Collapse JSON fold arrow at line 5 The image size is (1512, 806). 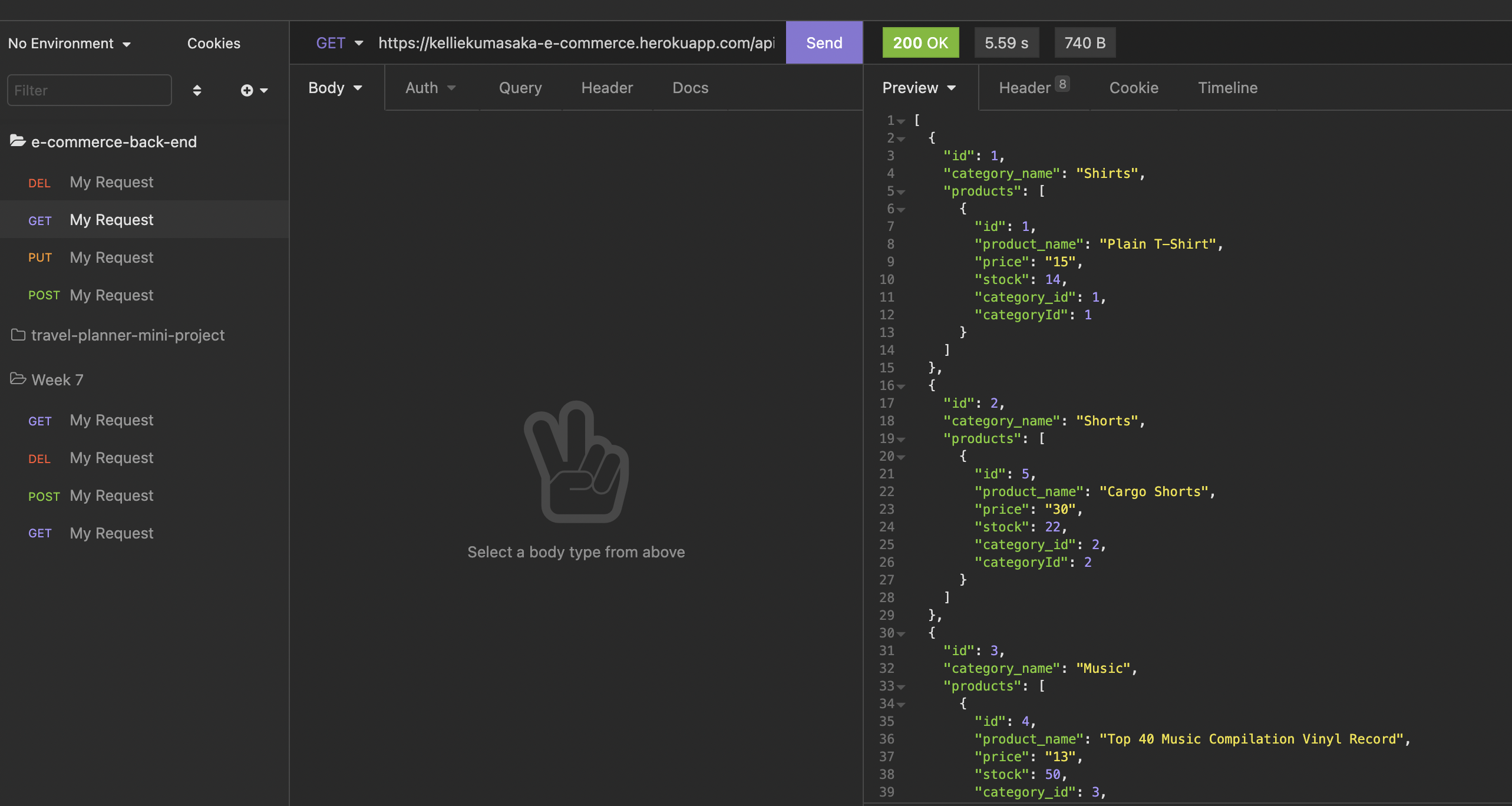tap(901, 192)
